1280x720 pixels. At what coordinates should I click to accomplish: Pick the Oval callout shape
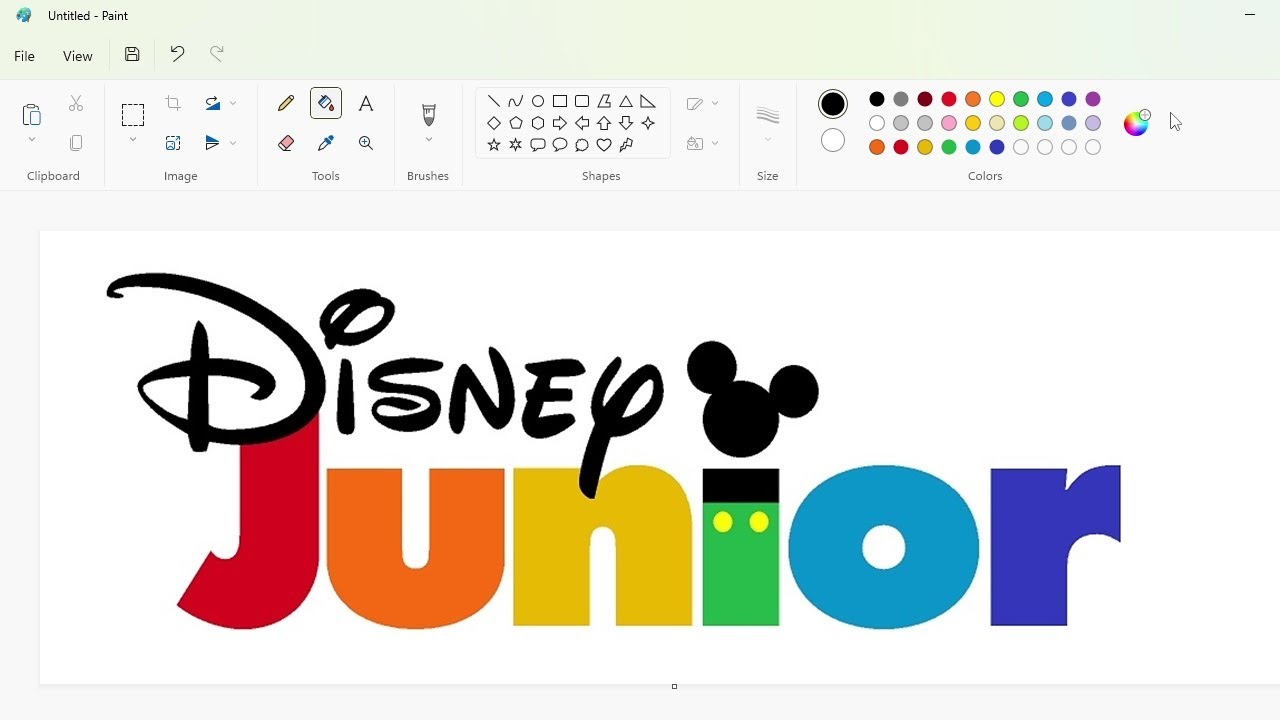(x=560, y=145)
